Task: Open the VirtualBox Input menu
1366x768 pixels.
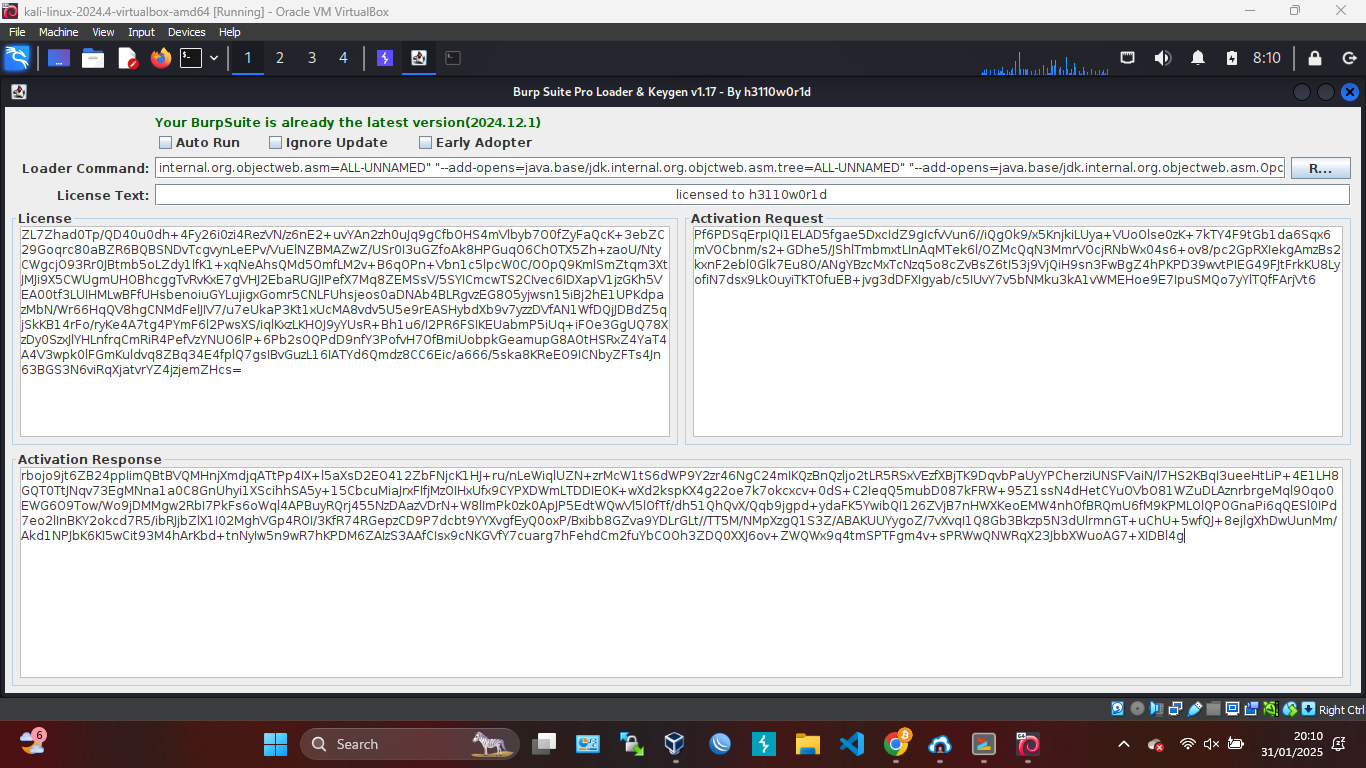Action: pos(142,32)
